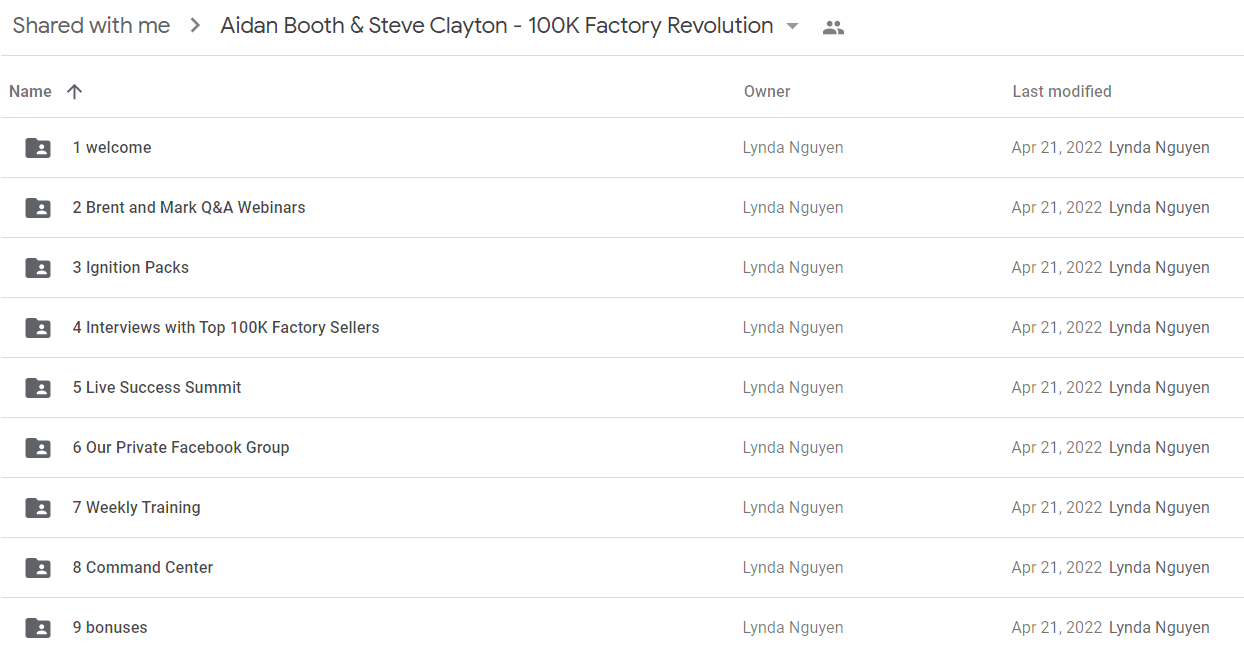Click the folder icon for 6 Our Private Facebook Group

(38, 448)
